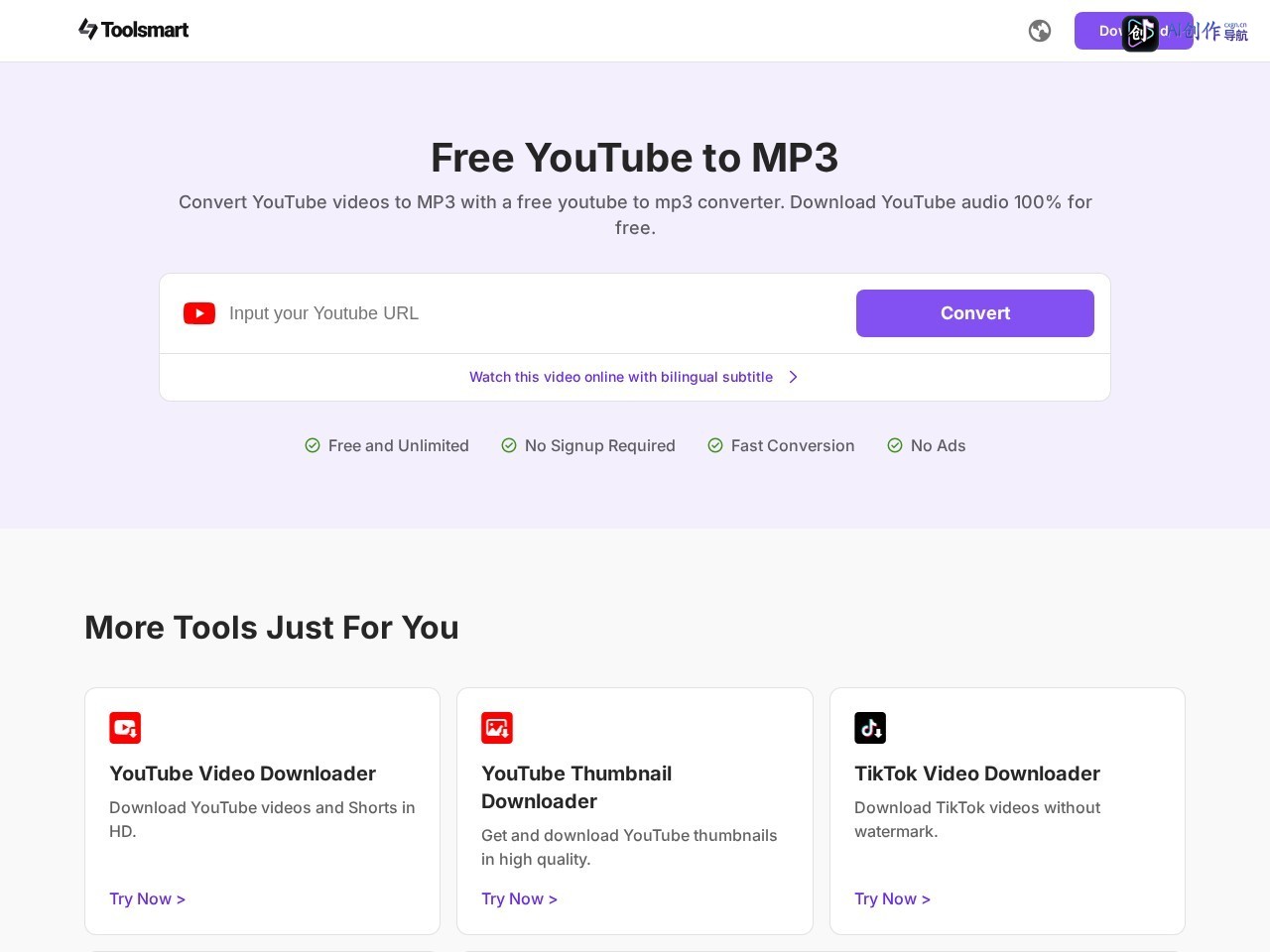Click the Toolsmart logo
Screen dimensions: 1270x952
(x=133, y=30)
